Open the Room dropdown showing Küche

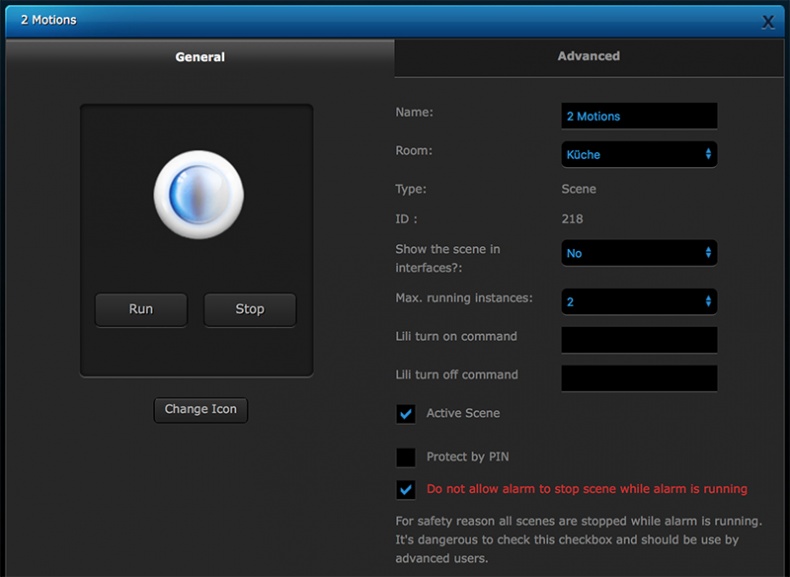[637, 154]
